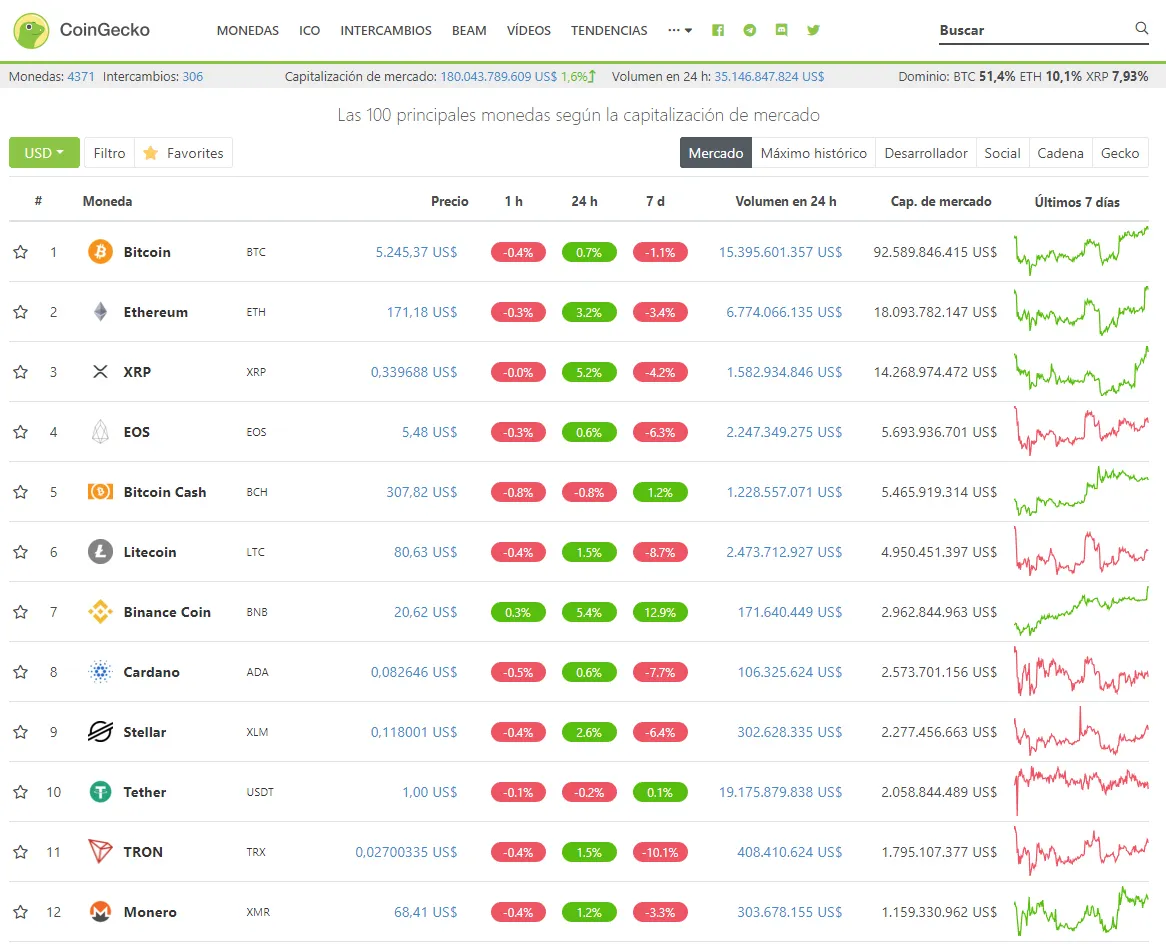Toggle the Cardano favorite star
This screenshot has width=1166, height=945.
pyautogui.click(x=21, y=672)
